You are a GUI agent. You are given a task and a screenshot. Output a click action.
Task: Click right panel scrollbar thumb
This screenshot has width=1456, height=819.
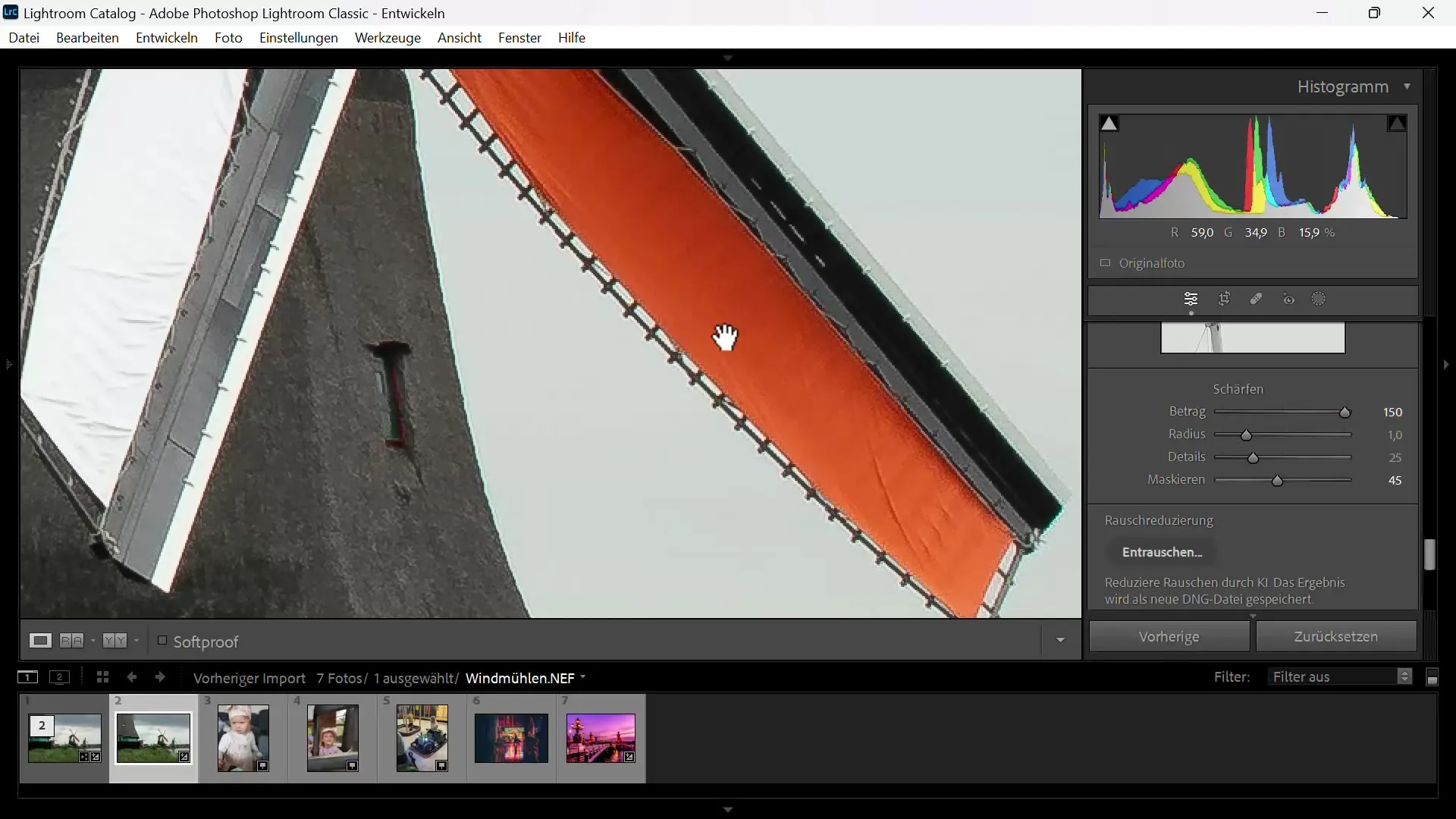click(1430, 555)
